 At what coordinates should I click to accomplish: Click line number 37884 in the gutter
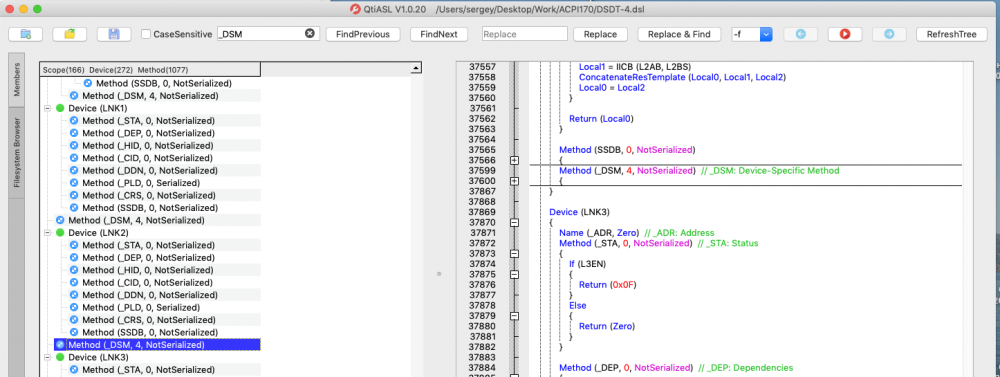[482, 367]
